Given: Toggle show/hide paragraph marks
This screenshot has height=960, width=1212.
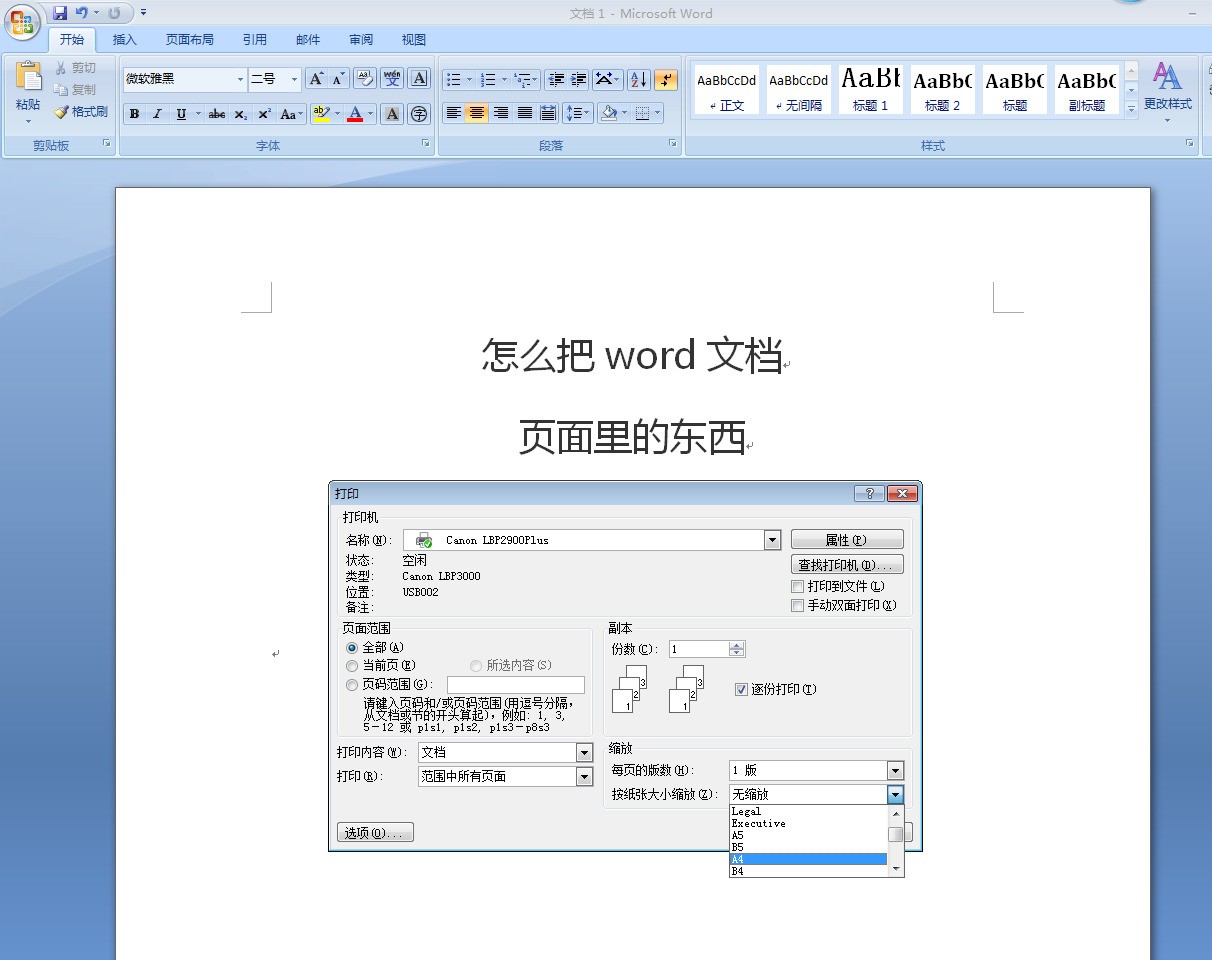Looking at the screenshot, I should (666, 80).
